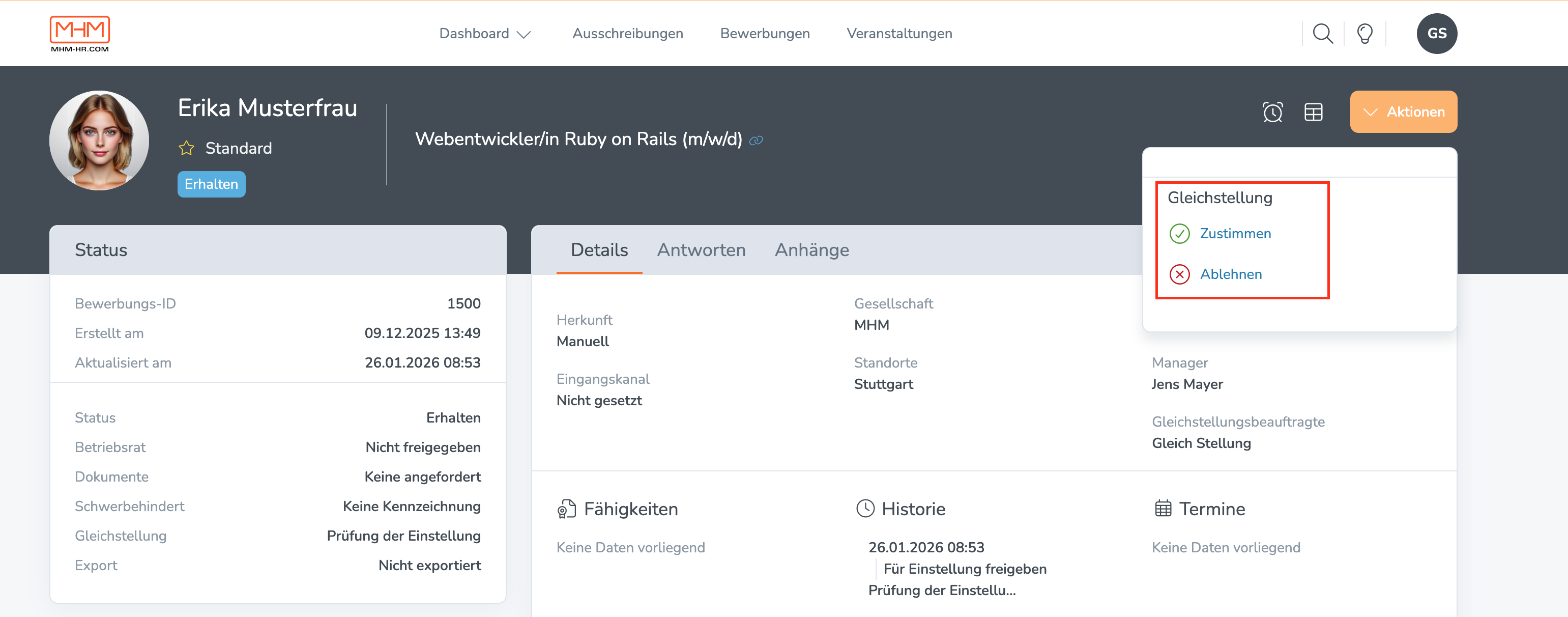Open the Aktionen dropdown button
Screen dimensions: 1568x617
1404,111
